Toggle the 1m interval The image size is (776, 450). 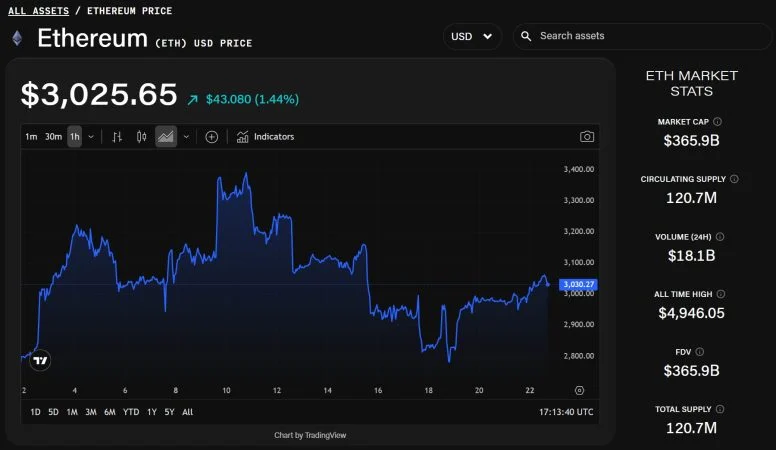pyautogui.click(x=31, y=137)
